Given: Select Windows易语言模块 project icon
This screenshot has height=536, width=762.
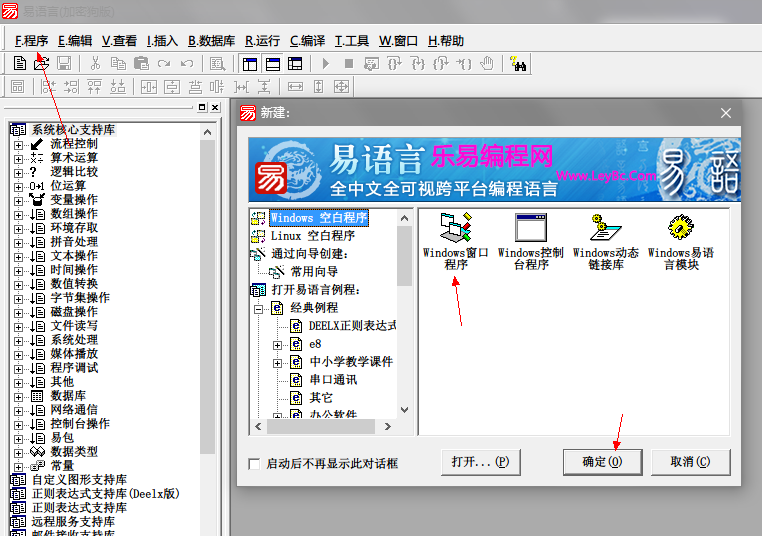Looking at the screenshot, I should [x=681, y=242].
